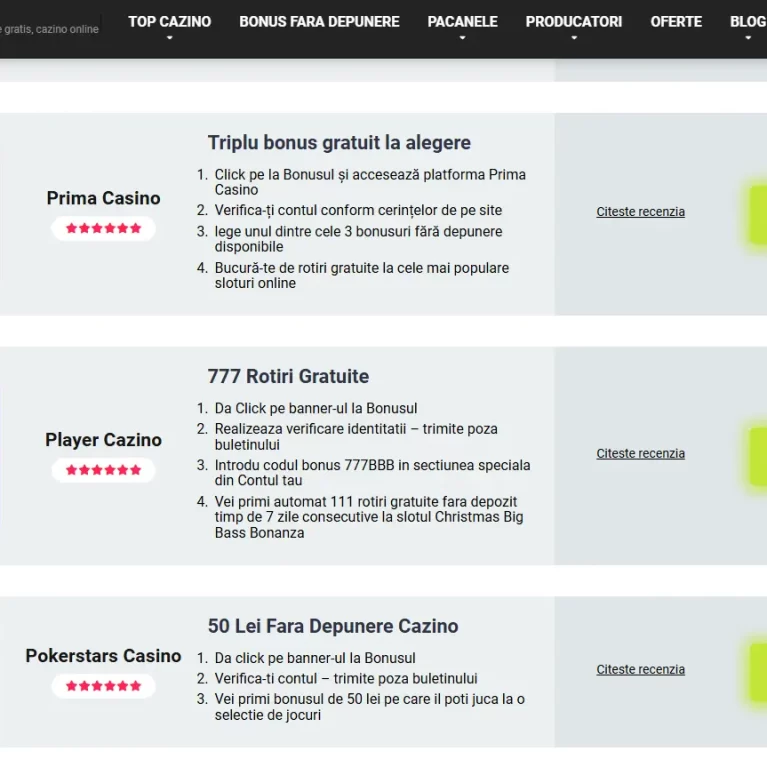Open BONUS FARA DEPUNERE page
767x767 pixels.
[319, 22]
